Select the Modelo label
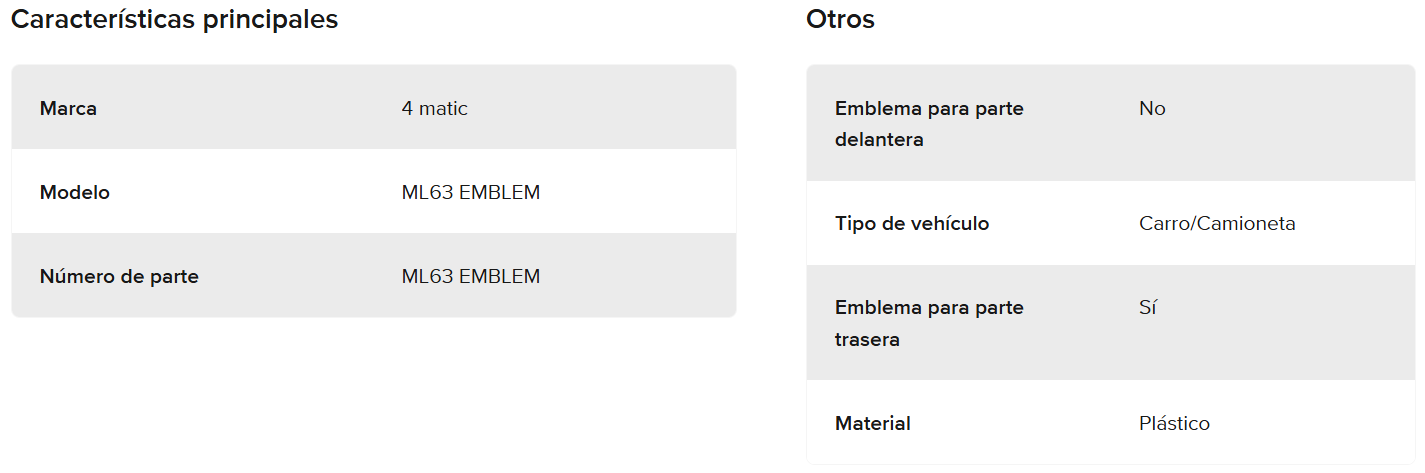1425x473 pixels. [x=75, y=192]
